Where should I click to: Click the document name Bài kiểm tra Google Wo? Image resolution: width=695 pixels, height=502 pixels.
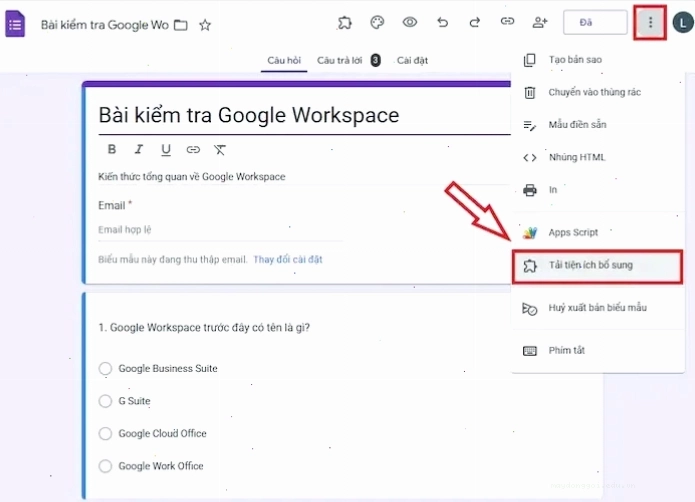[105, 25]
